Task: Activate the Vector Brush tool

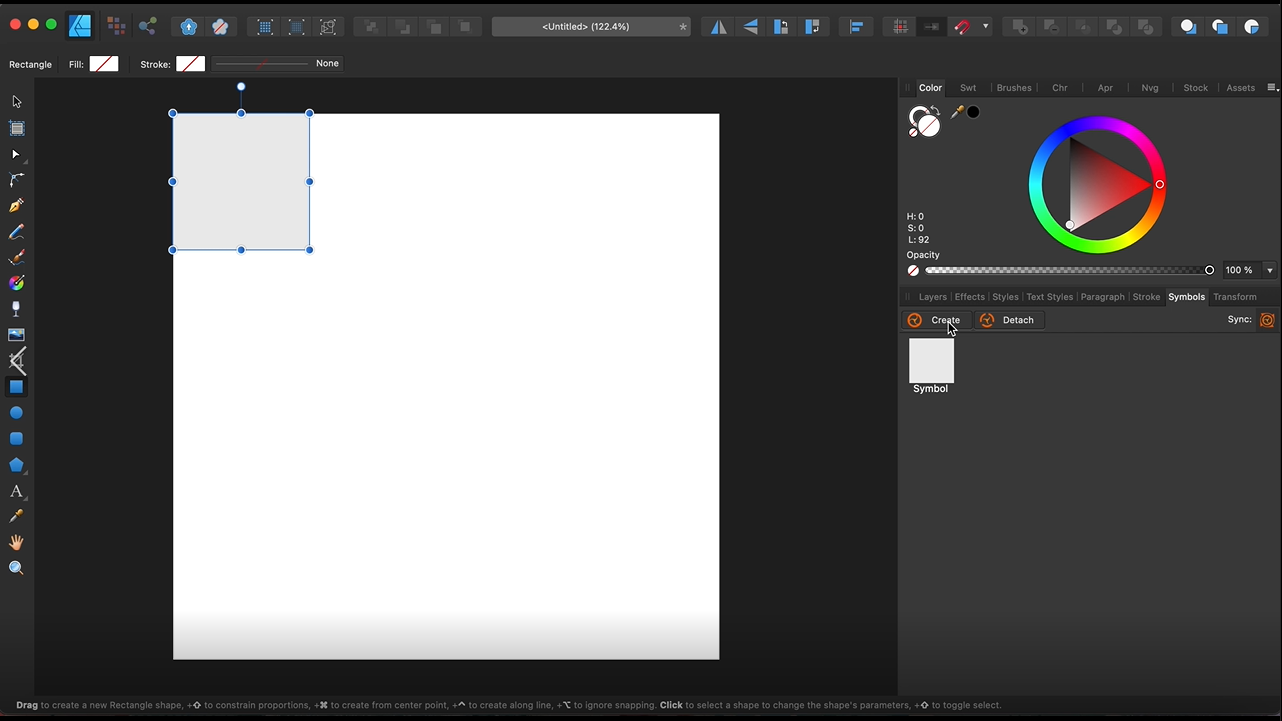Action: (x=16, y=258)
